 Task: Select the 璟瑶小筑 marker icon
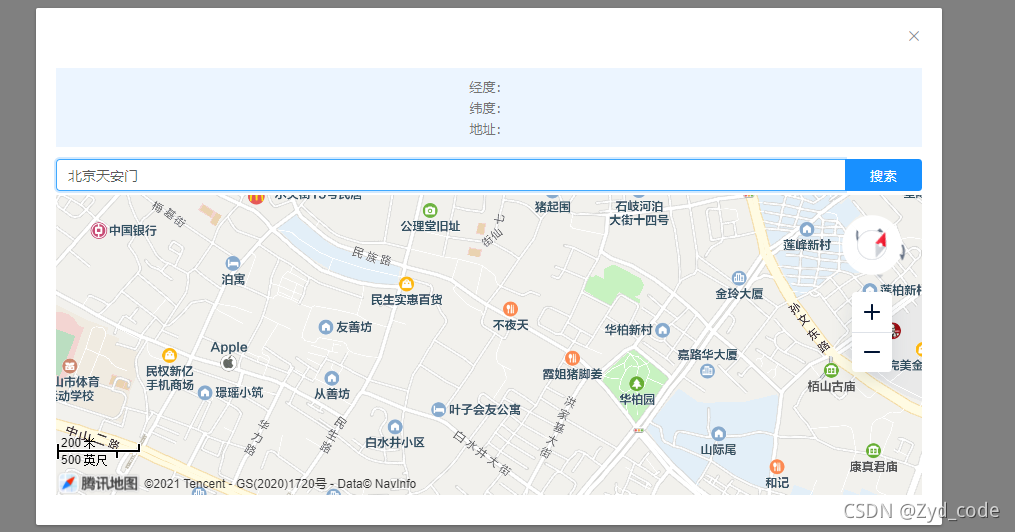click(205, 392)
